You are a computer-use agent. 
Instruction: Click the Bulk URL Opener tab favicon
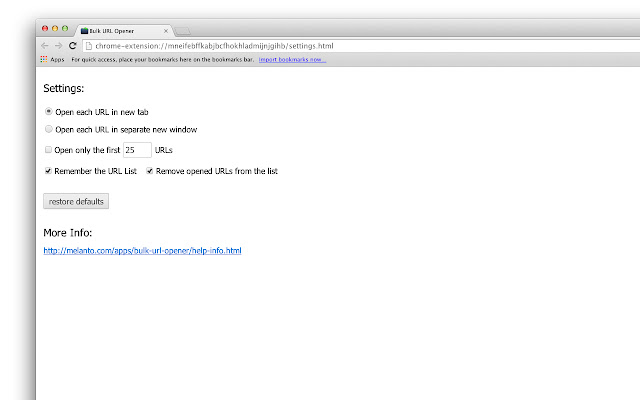tap(84, 31)
